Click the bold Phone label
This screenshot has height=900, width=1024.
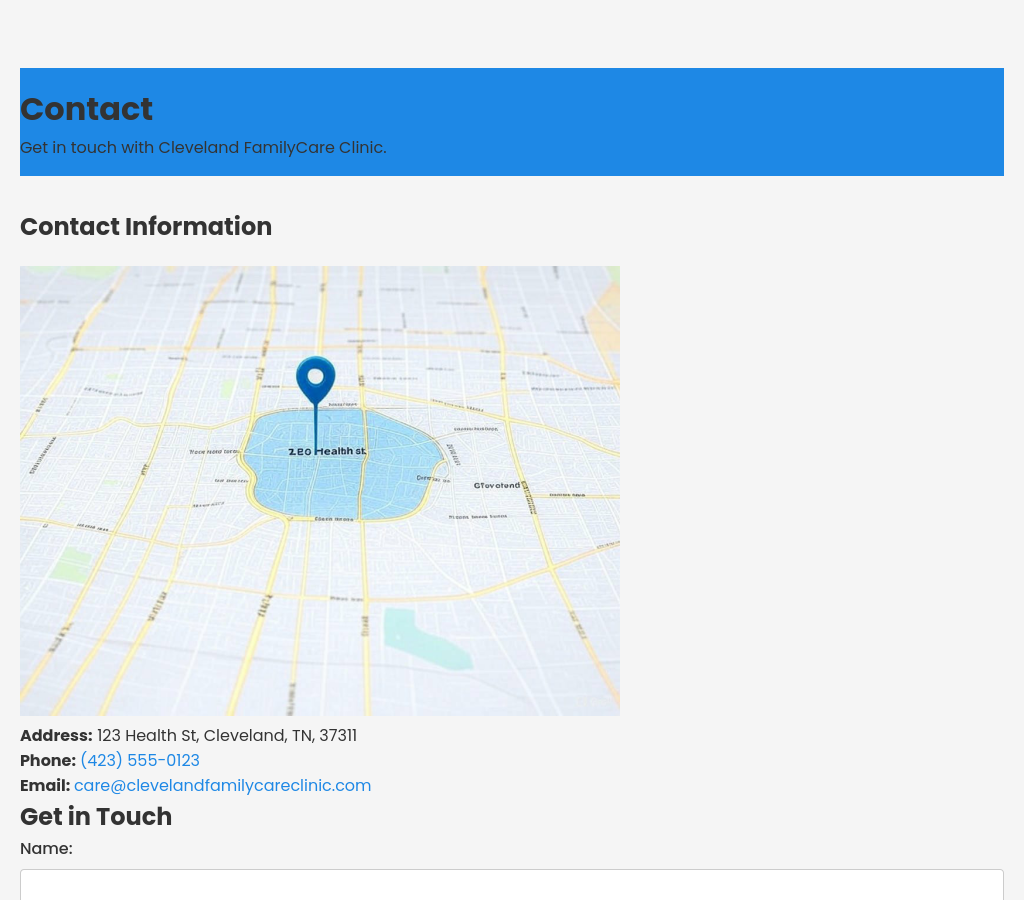(x=48, y=761)
